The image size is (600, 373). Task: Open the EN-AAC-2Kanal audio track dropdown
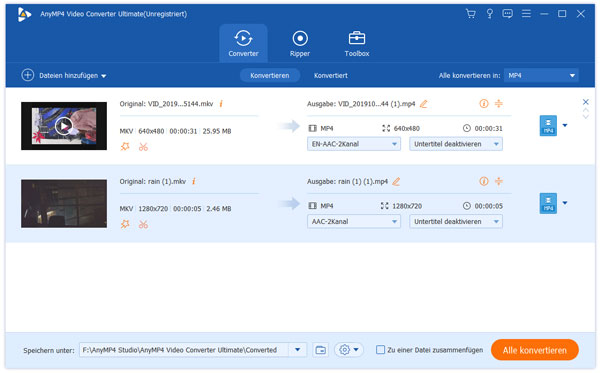[354, 144]
